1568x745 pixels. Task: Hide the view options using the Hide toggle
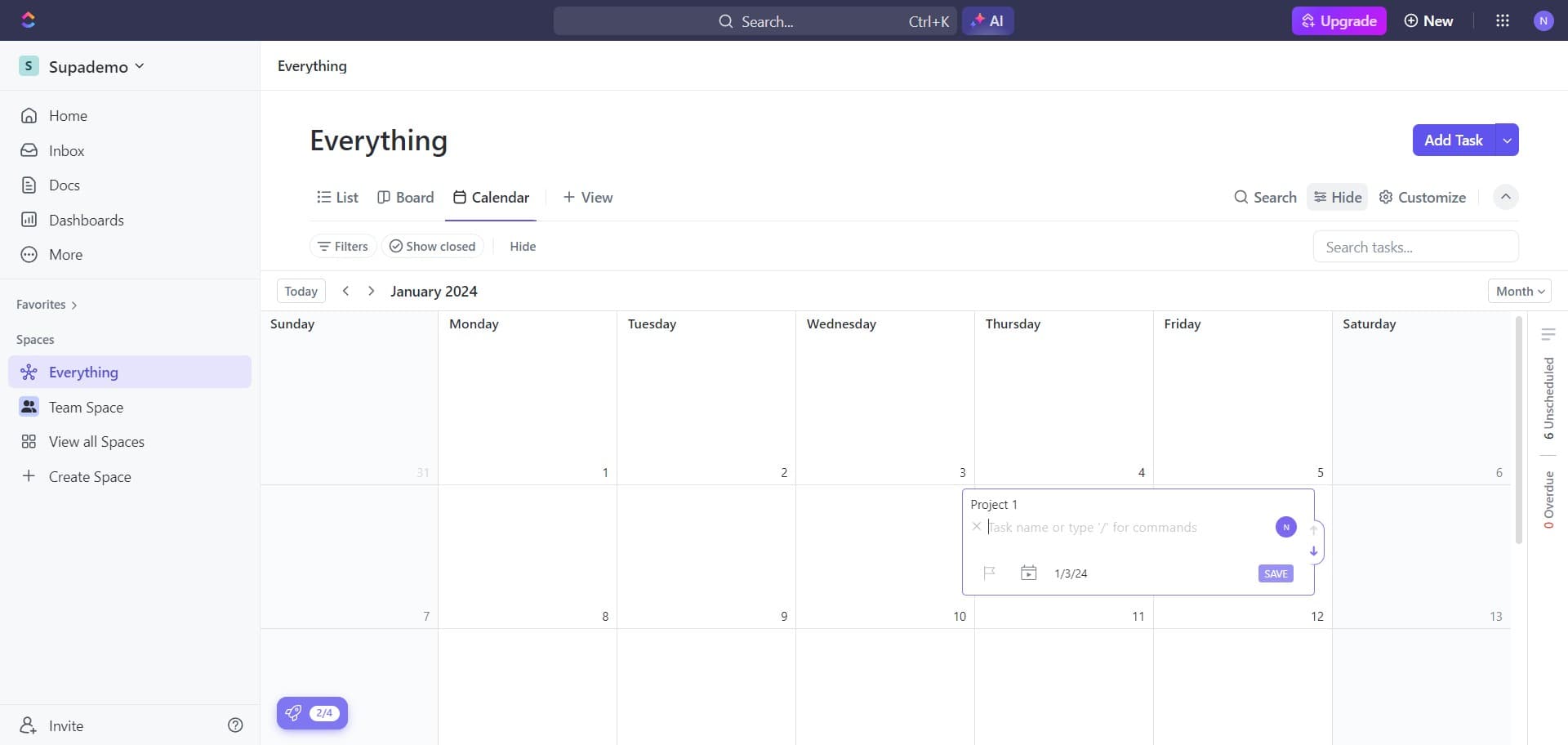1337,197
